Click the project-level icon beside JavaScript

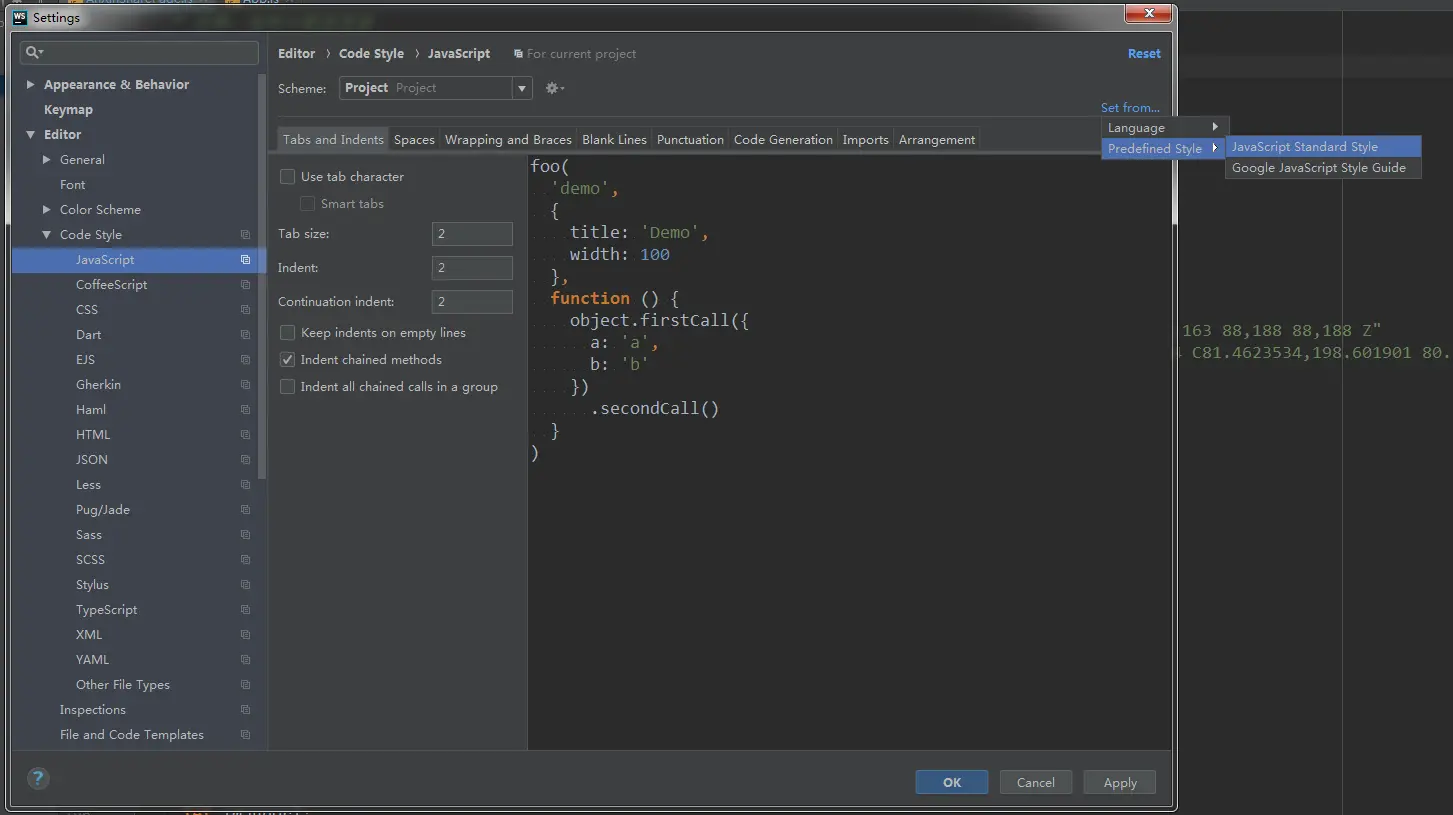point(245,260)
